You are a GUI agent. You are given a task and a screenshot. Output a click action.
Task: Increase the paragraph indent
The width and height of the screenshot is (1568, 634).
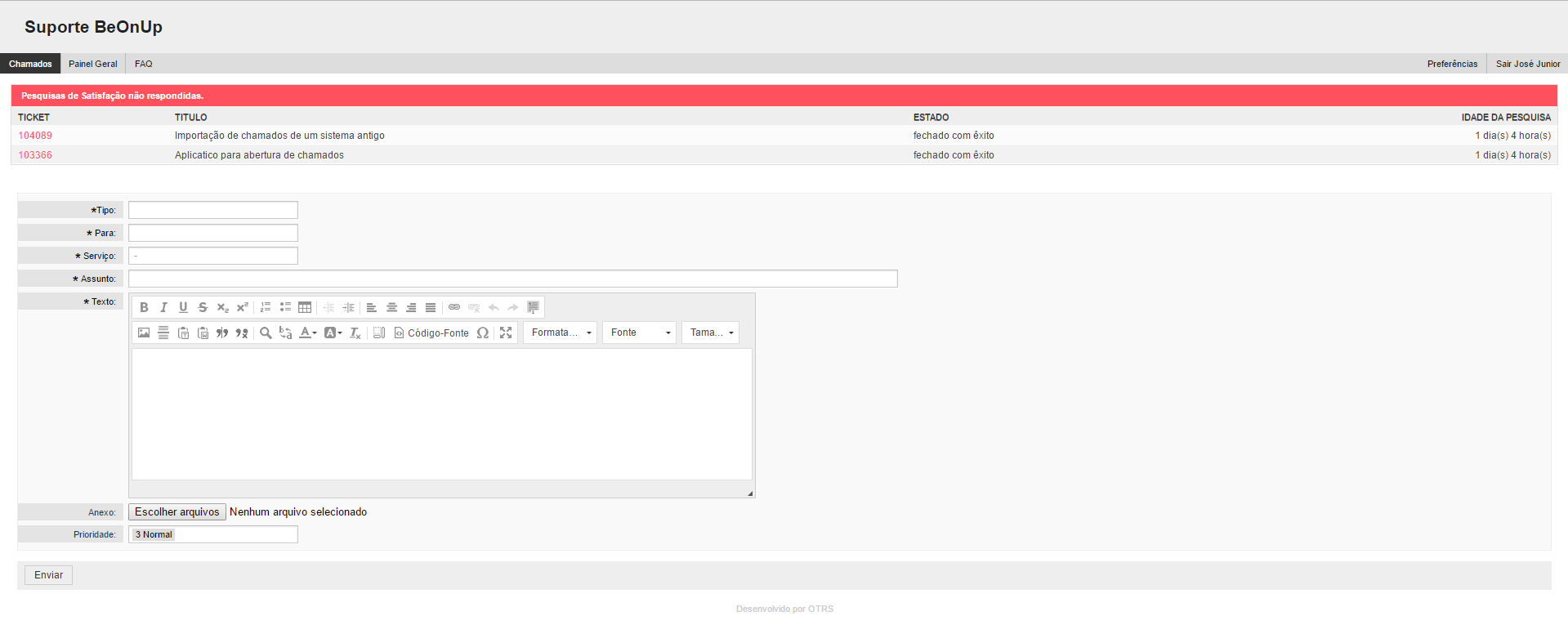click(x=348, y=307)
